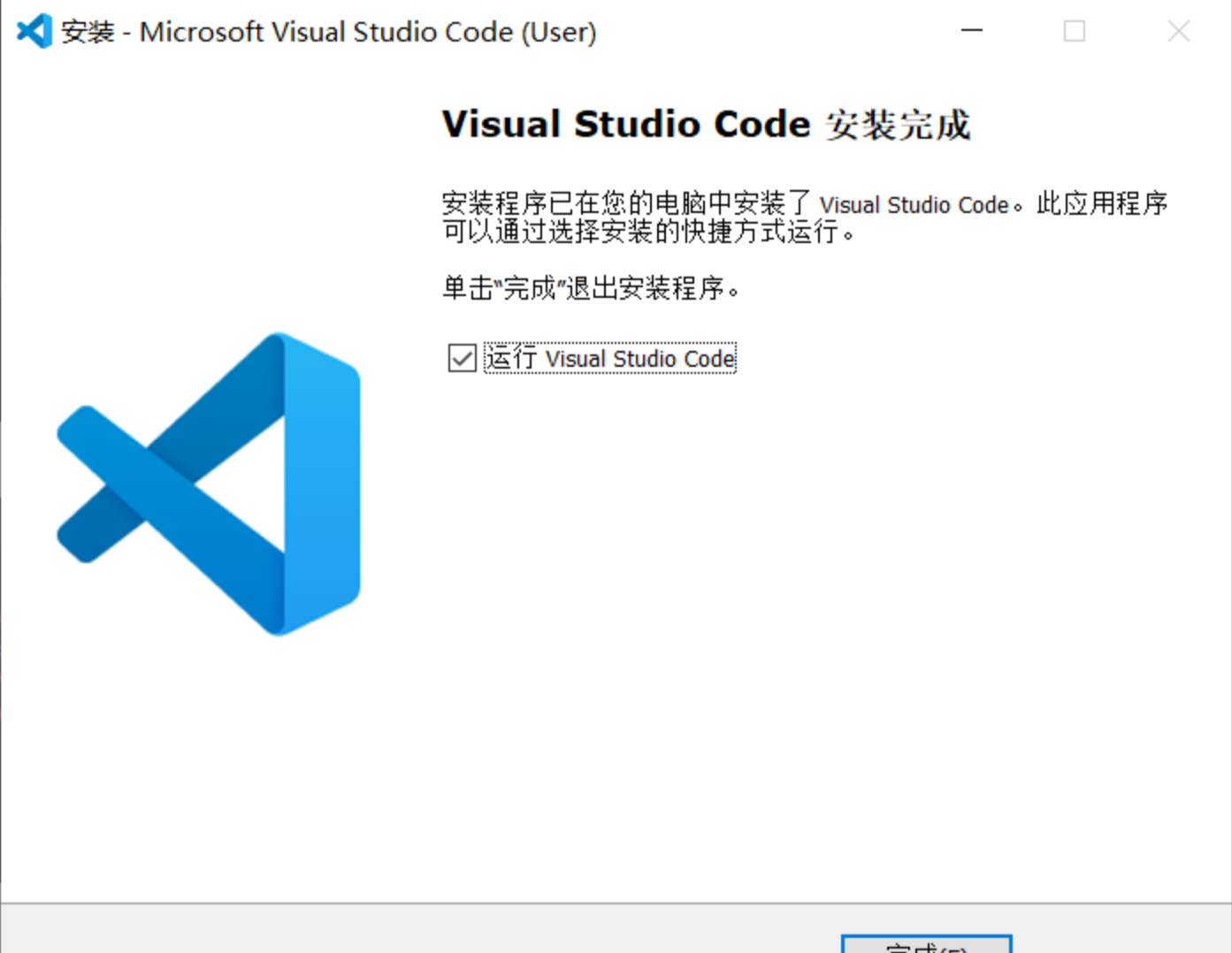The height and width of the screenshot is (953, 1232).
Task: Toggle launch option via 运行 Visual Studio Code label
Action: tap(610, 358)
